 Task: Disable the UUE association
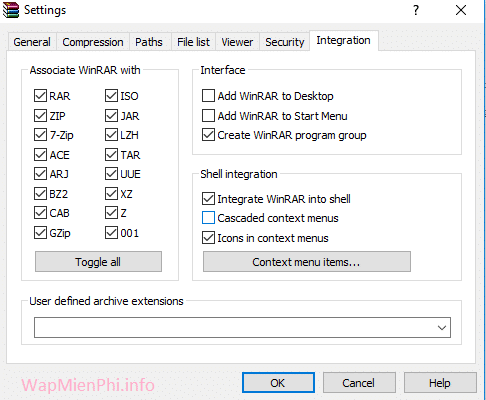point(111,174)
